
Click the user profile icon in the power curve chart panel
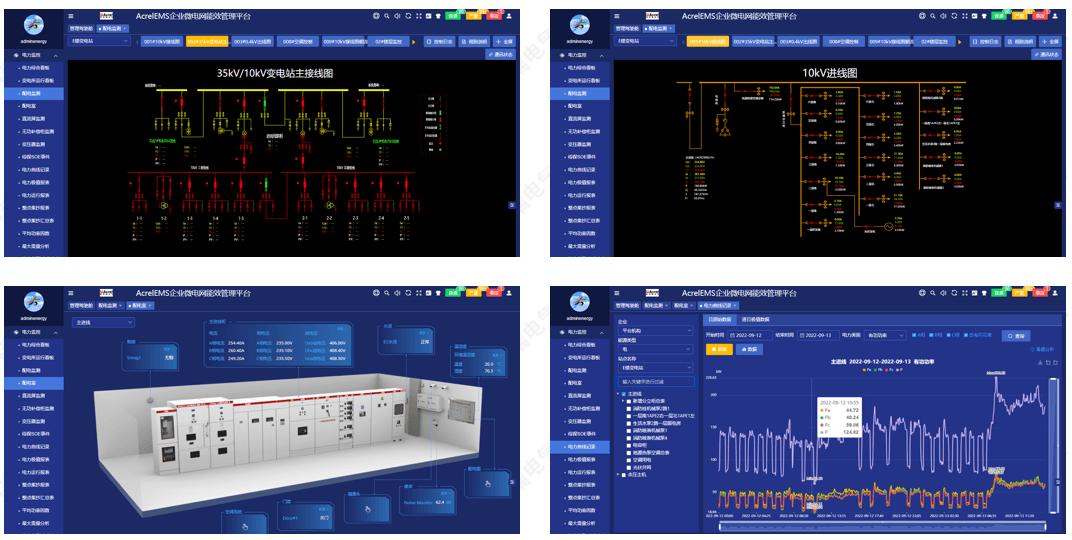pyautogui.click(x=1054, y=294)
